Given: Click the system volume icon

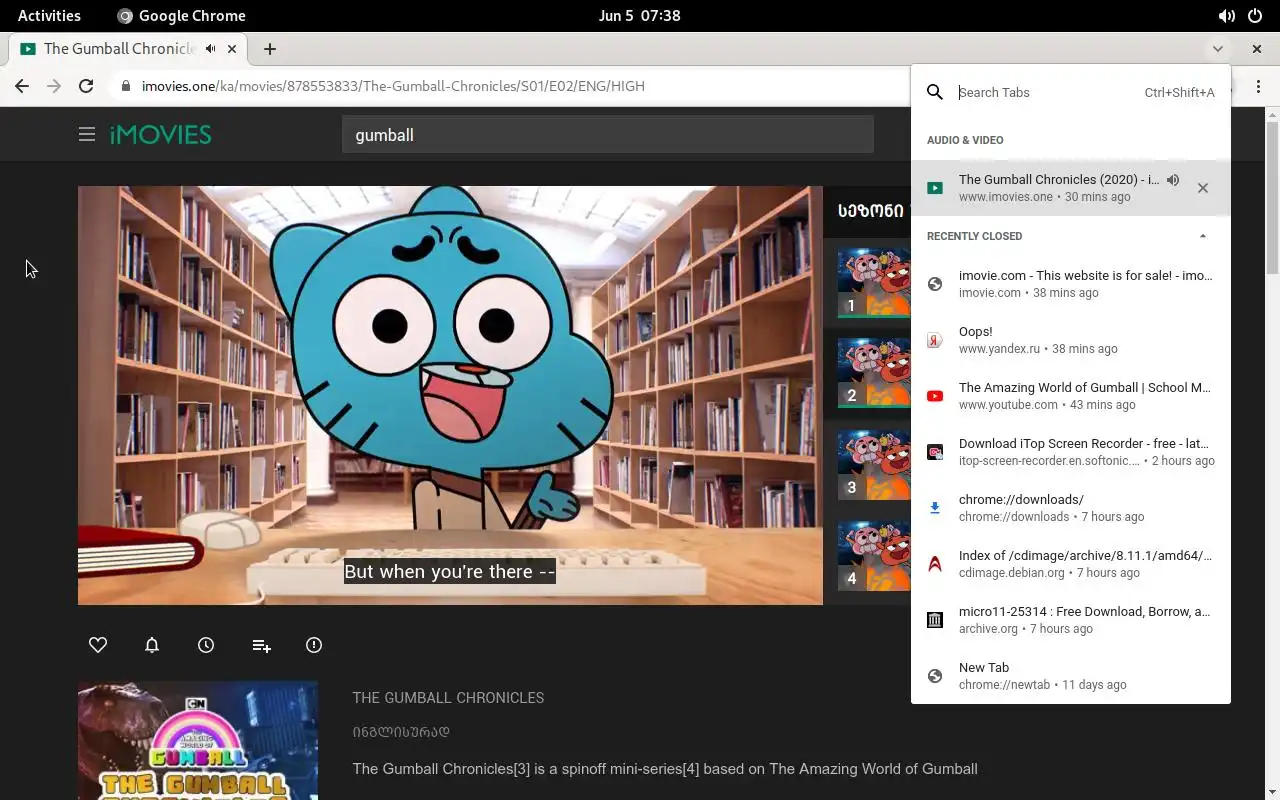Looking at the screenshot, I should [x=1226, y=15].
